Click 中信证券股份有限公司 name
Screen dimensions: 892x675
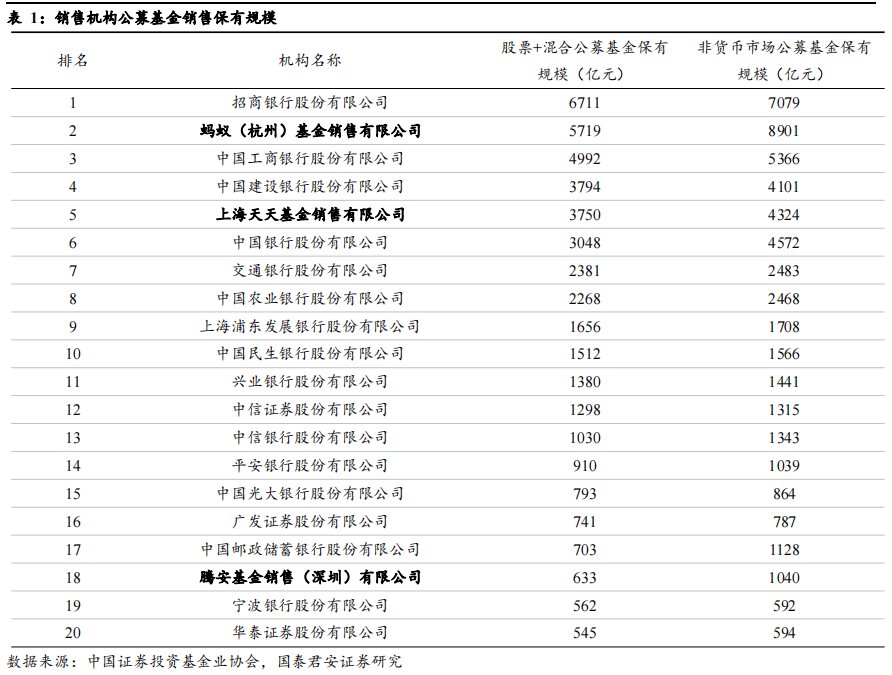pyautogui.click(x=310, y=409)
